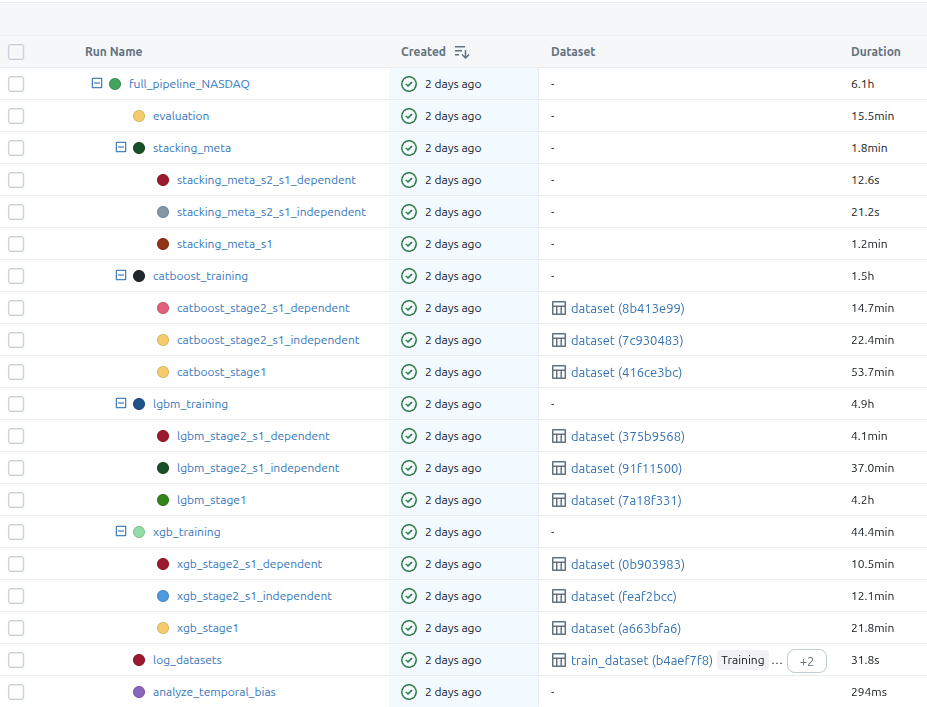Show more datasets via the +2 badge
The width and height of the screenshot is (927, 707).
806,661
